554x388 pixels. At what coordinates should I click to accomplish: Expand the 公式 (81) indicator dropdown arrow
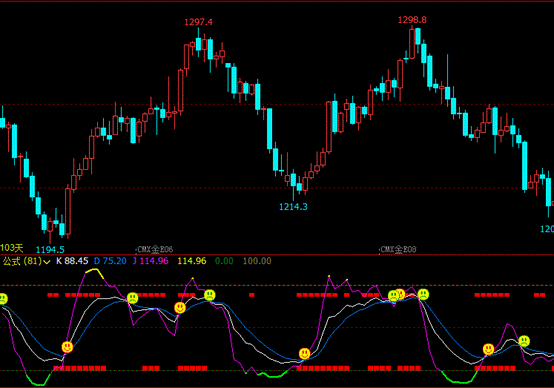point(47,262)
